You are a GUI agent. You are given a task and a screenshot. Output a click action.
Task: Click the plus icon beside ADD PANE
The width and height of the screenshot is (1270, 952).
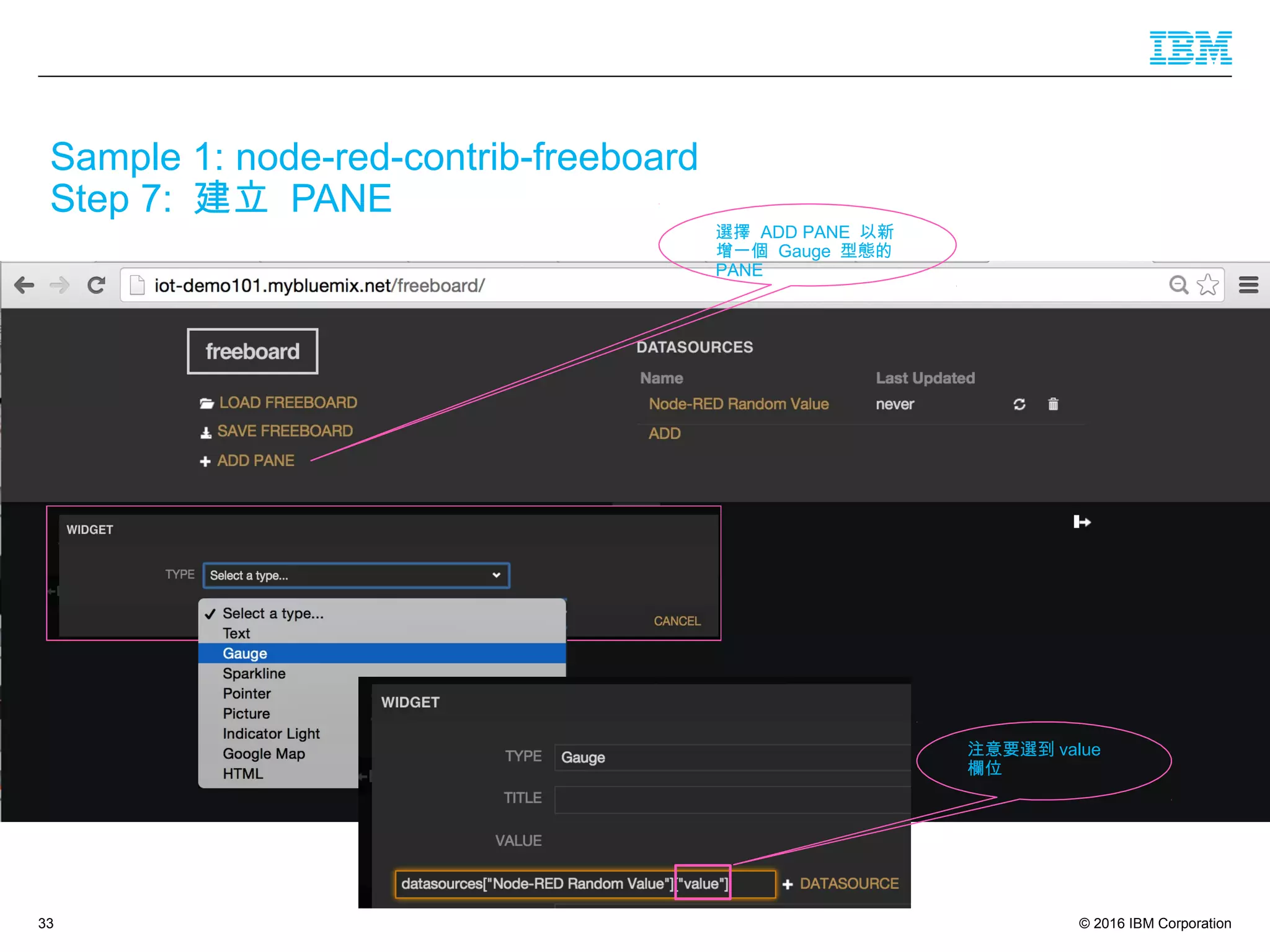205,462
